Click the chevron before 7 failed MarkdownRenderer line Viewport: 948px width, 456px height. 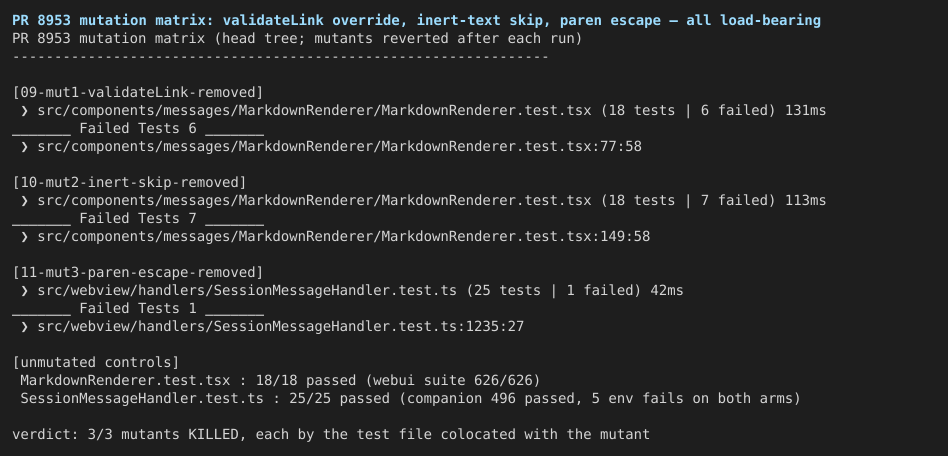point(24,200)
